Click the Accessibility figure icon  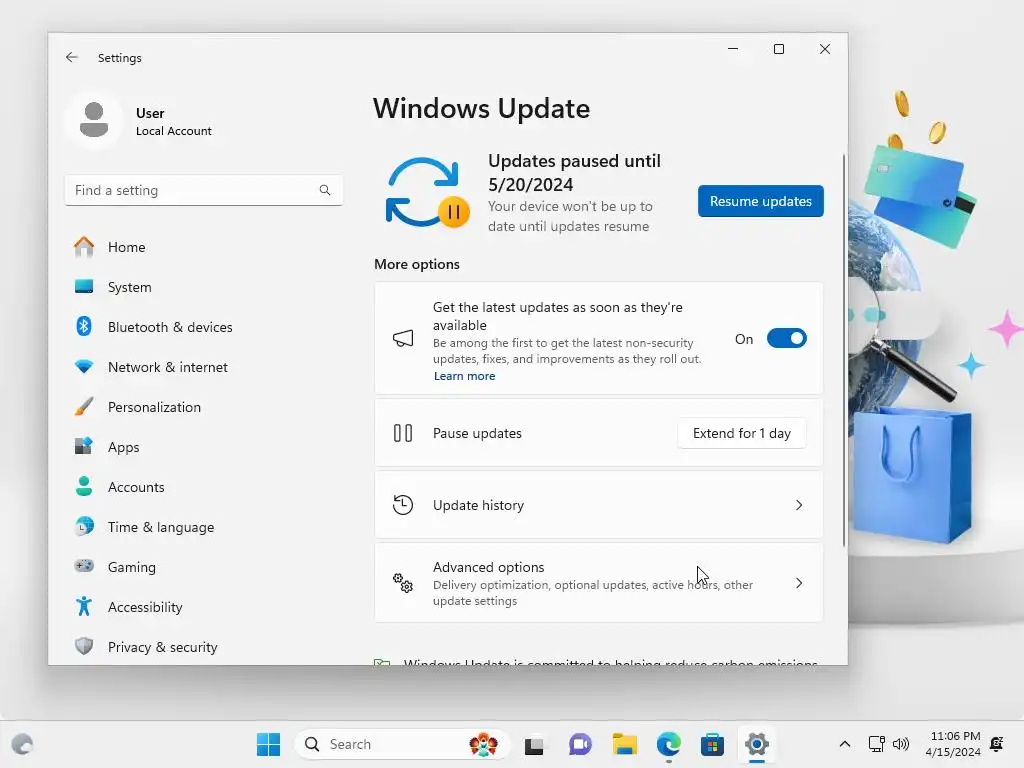point(84,606)
